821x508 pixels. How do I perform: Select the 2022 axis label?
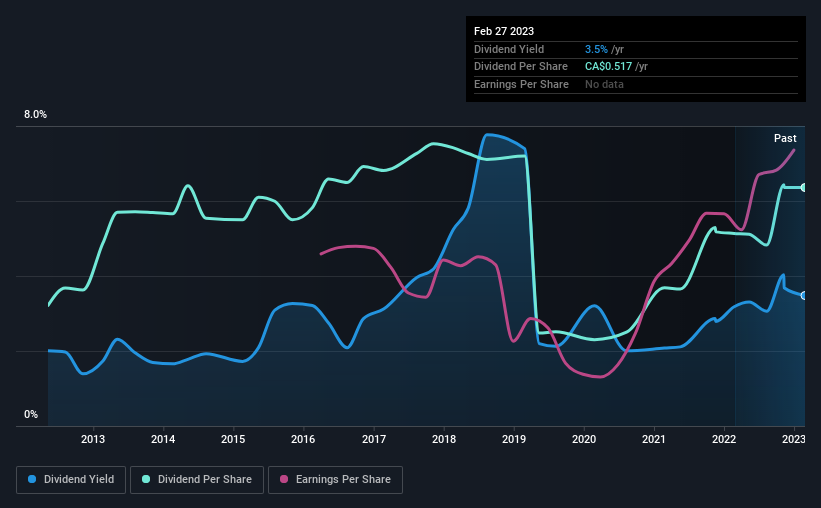(724, 439)
